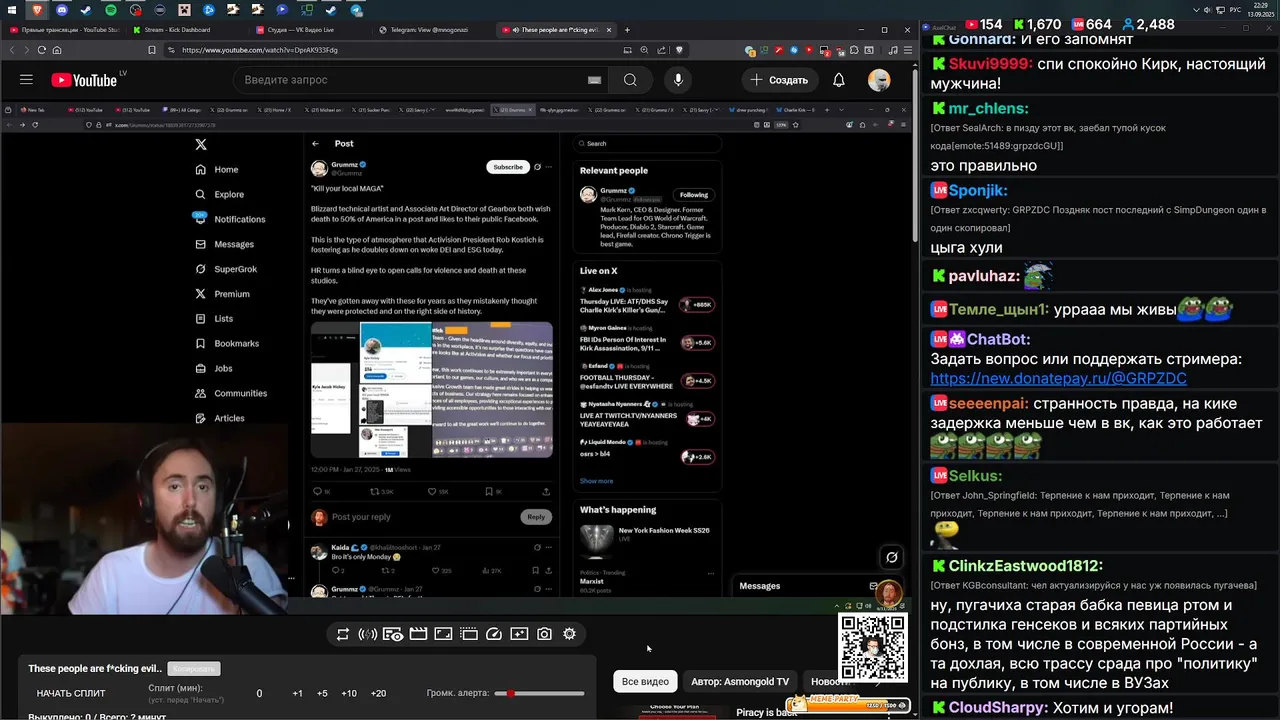Screen dimensions: 1280x720
Task: Select the 'Автор: Asmongold TV' chip
Action: (x=740, y=682)
